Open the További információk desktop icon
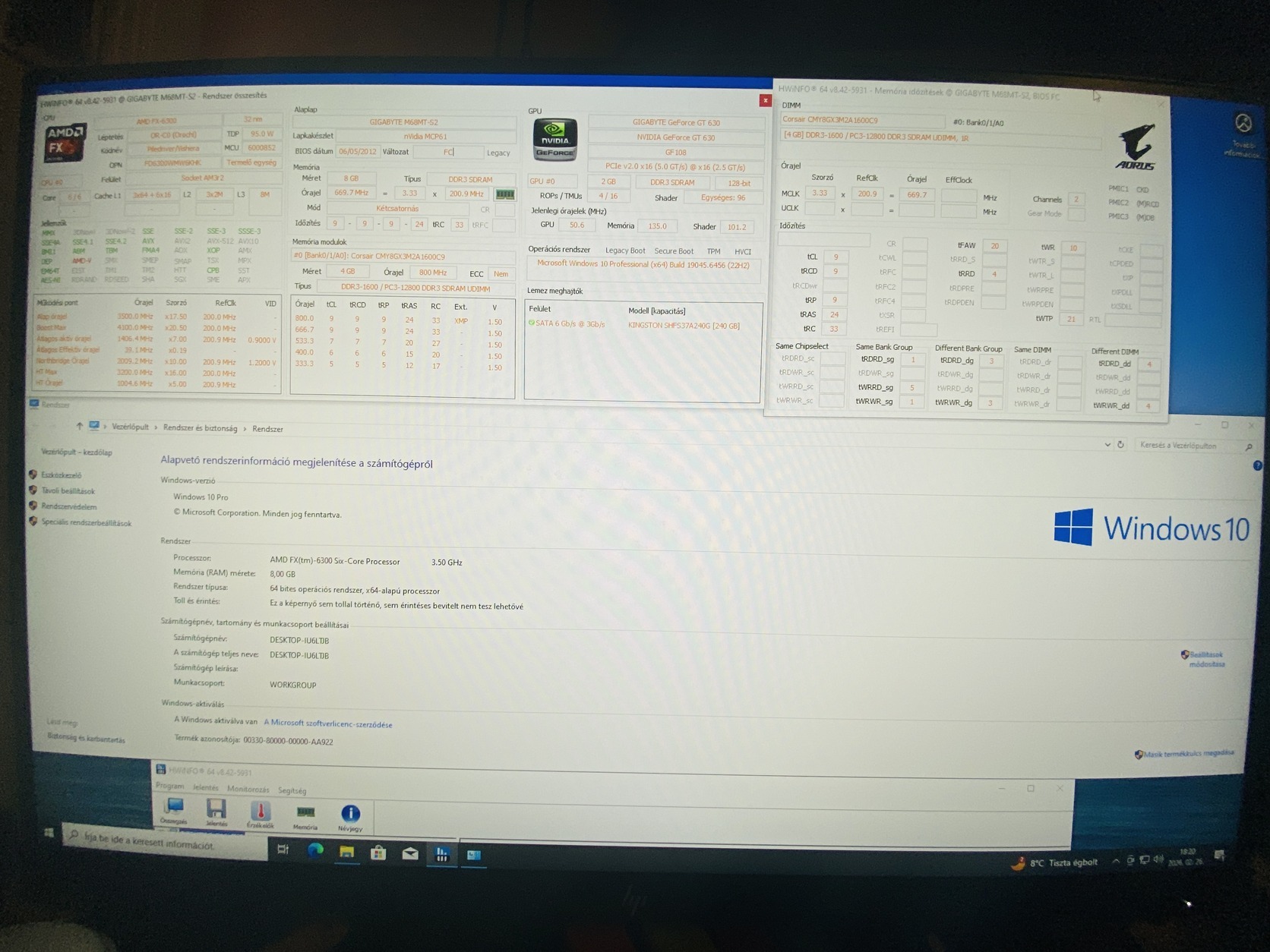The width and height of the screenshot is (1270, 952). click(x=1243, y=134)
